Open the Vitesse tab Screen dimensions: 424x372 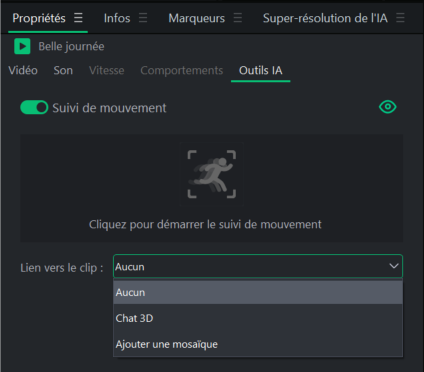pyautogui.click(x=107, y=70)
